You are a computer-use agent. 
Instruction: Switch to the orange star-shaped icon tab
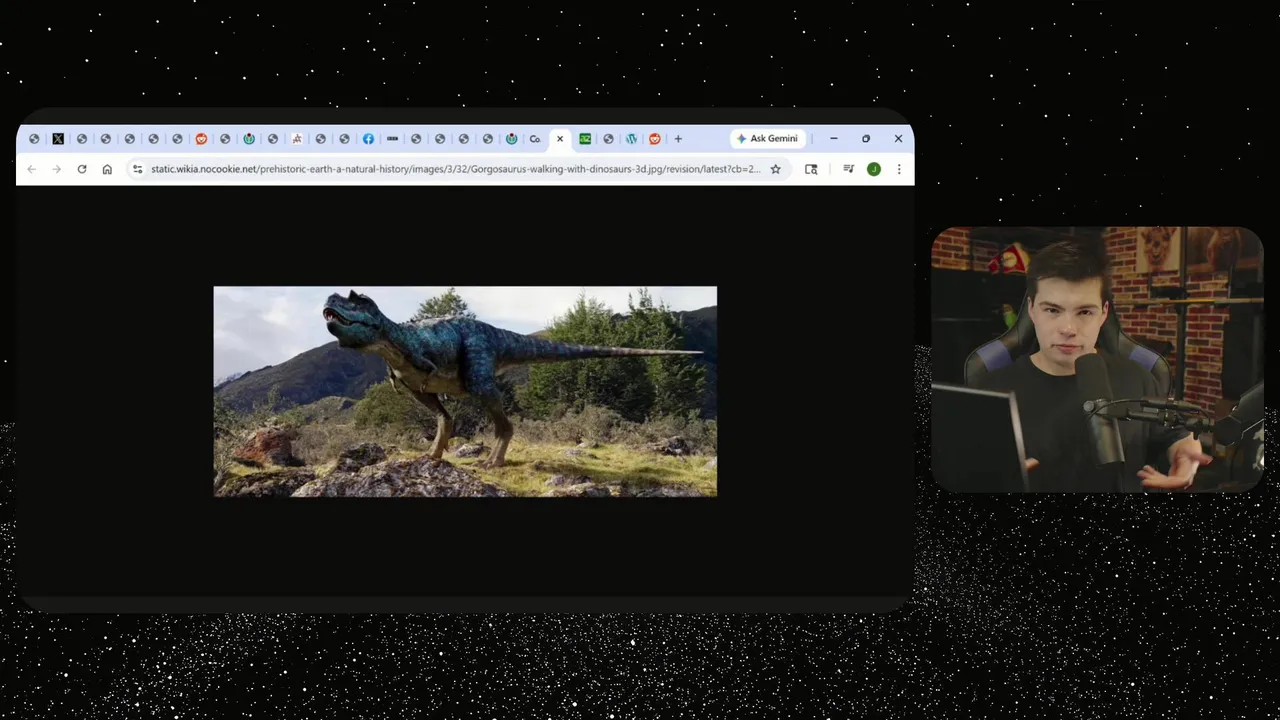(297, 139)
